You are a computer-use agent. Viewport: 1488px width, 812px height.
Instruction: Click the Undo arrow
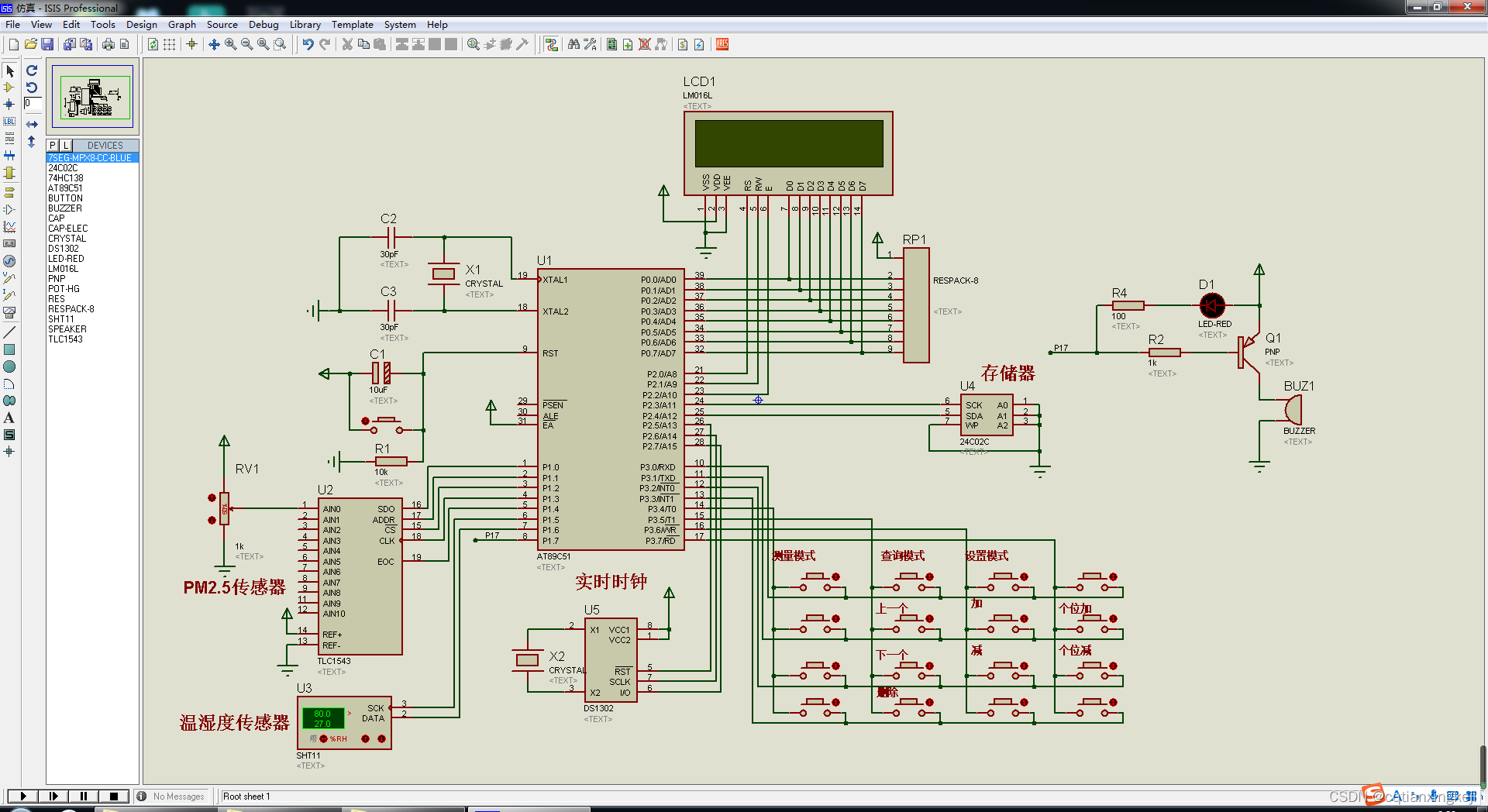(308, 44)
